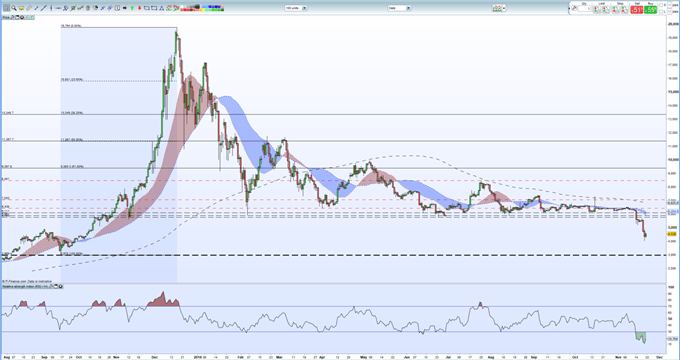Click the green Buy price button

click(x=651, y=10)
